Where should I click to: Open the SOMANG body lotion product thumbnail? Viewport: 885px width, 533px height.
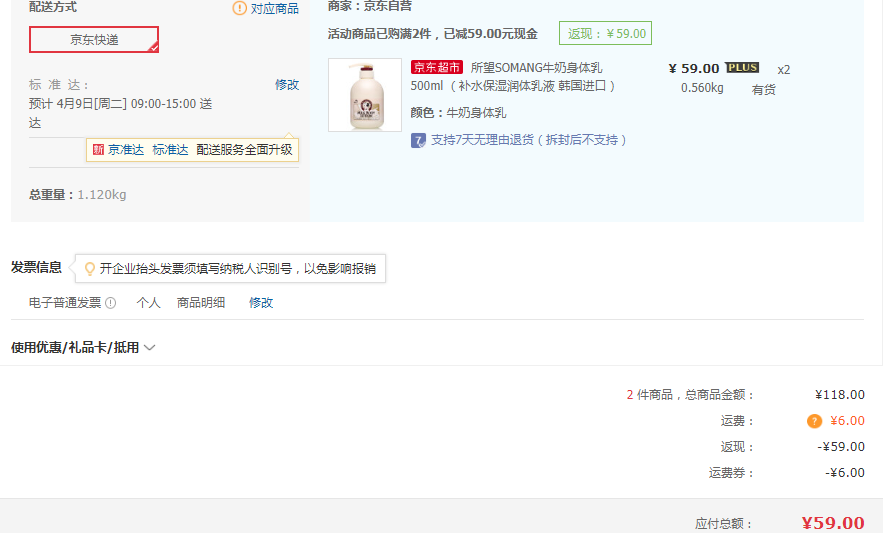pyautogui.click(x=365, y=95)
